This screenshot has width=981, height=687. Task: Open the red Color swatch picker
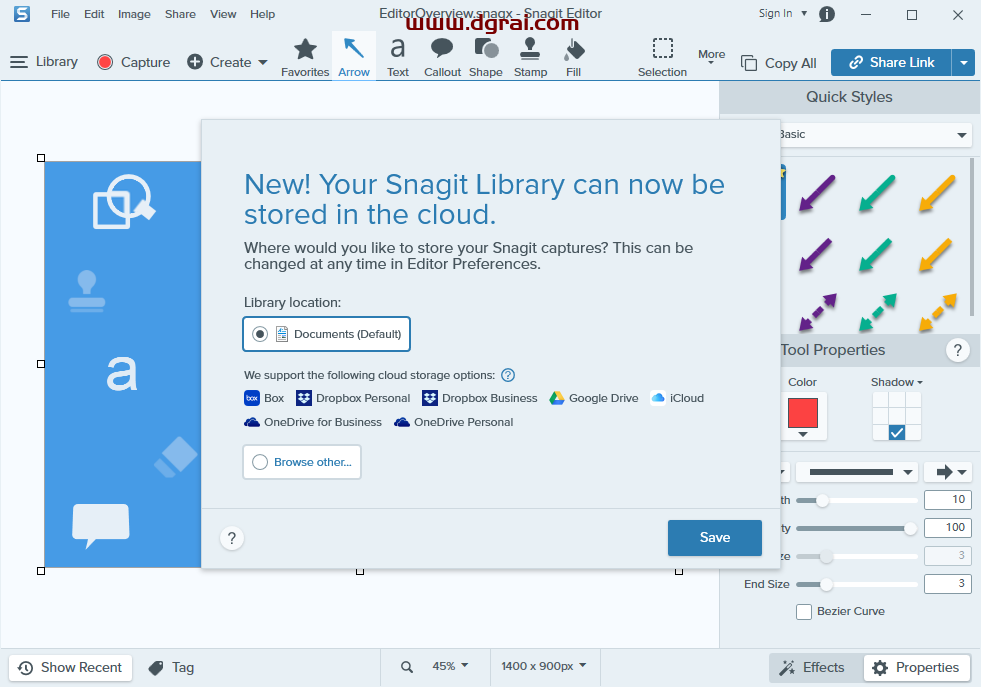point(803,416)
